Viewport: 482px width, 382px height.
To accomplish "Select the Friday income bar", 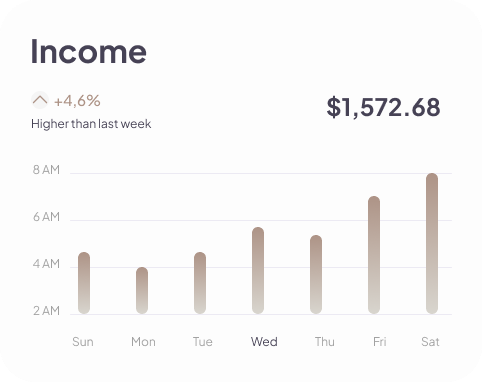I will pos(374,255).
